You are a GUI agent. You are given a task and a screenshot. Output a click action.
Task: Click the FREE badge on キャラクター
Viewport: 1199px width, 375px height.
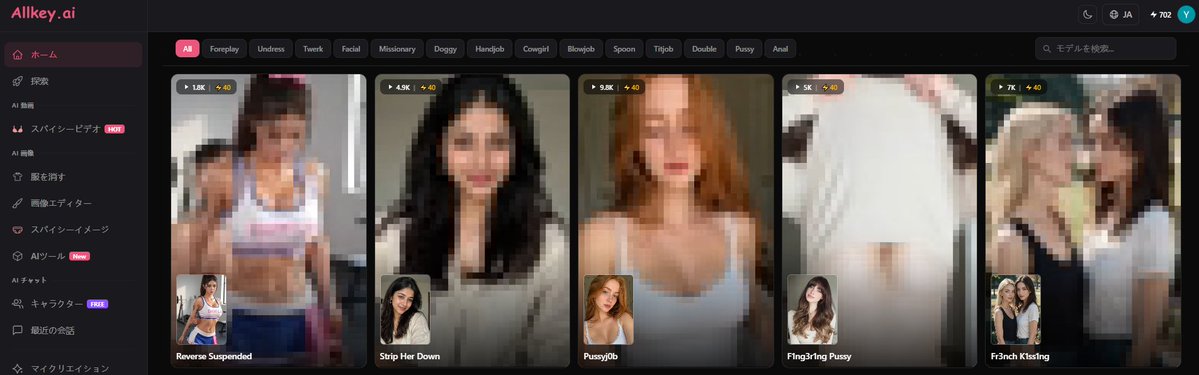point(97,304)
